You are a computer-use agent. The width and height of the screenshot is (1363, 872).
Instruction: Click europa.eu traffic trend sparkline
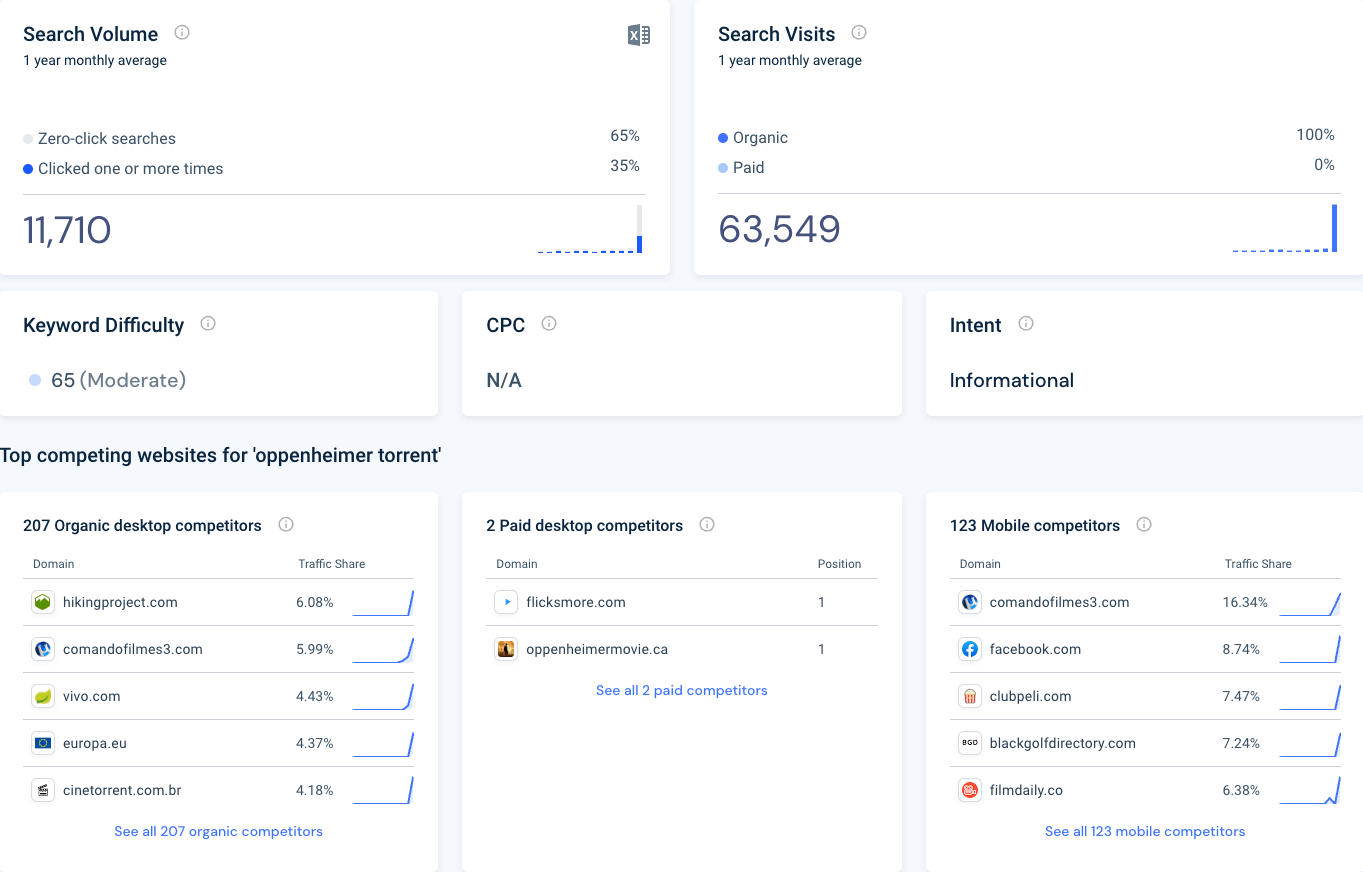point(383,743)
